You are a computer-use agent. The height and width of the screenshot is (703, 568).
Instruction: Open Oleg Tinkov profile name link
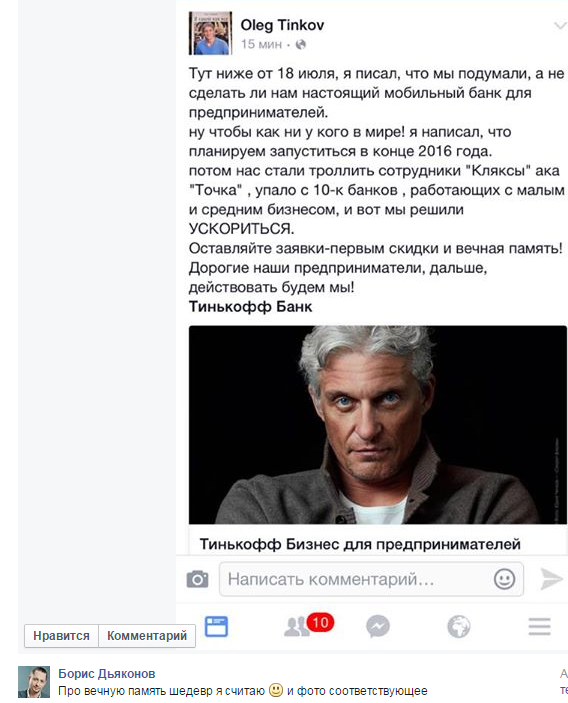[282, 25]
